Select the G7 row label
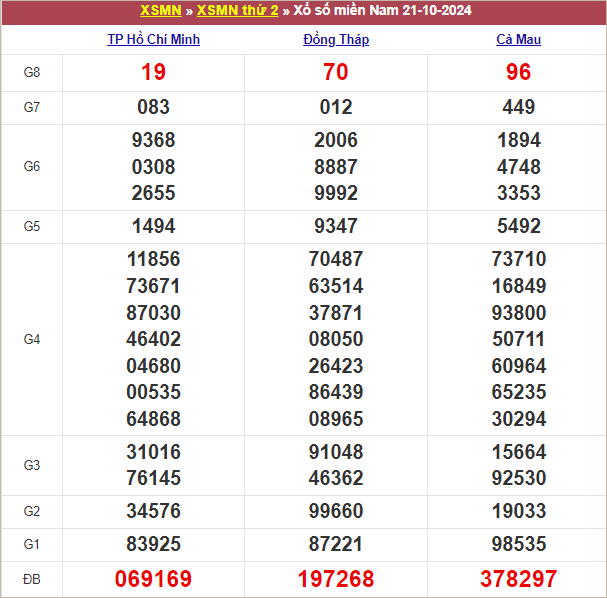Screen dimensions: 607x598 tap(32, 107)
